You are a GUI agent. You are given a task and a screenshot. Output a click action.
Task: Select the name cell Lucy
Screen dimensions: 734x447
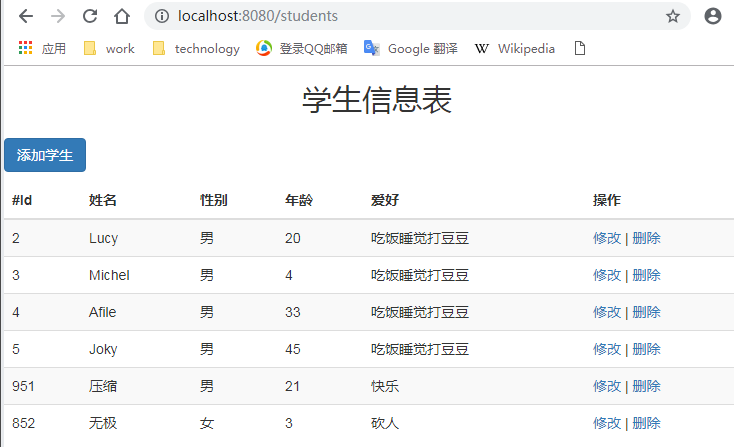pos(103,238)
